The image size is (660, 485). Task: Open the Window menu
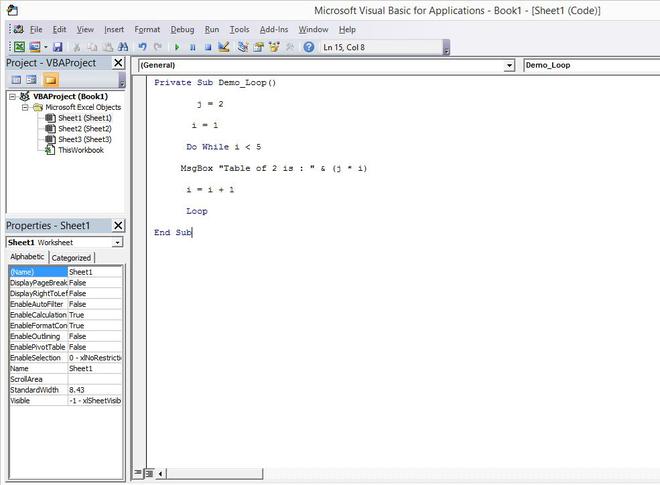[x=313, y=29]
